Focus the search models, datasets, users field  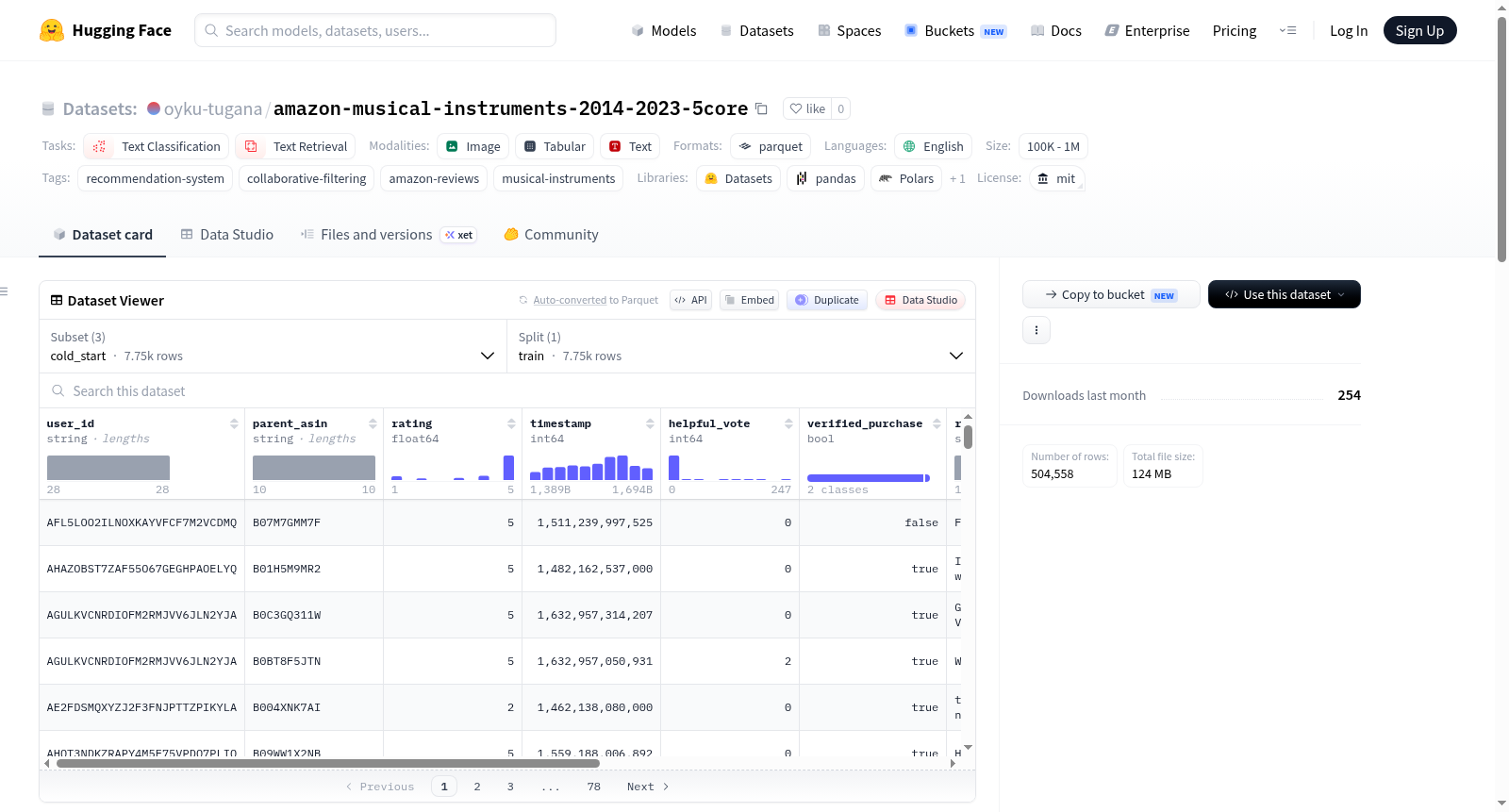[375, 30]
